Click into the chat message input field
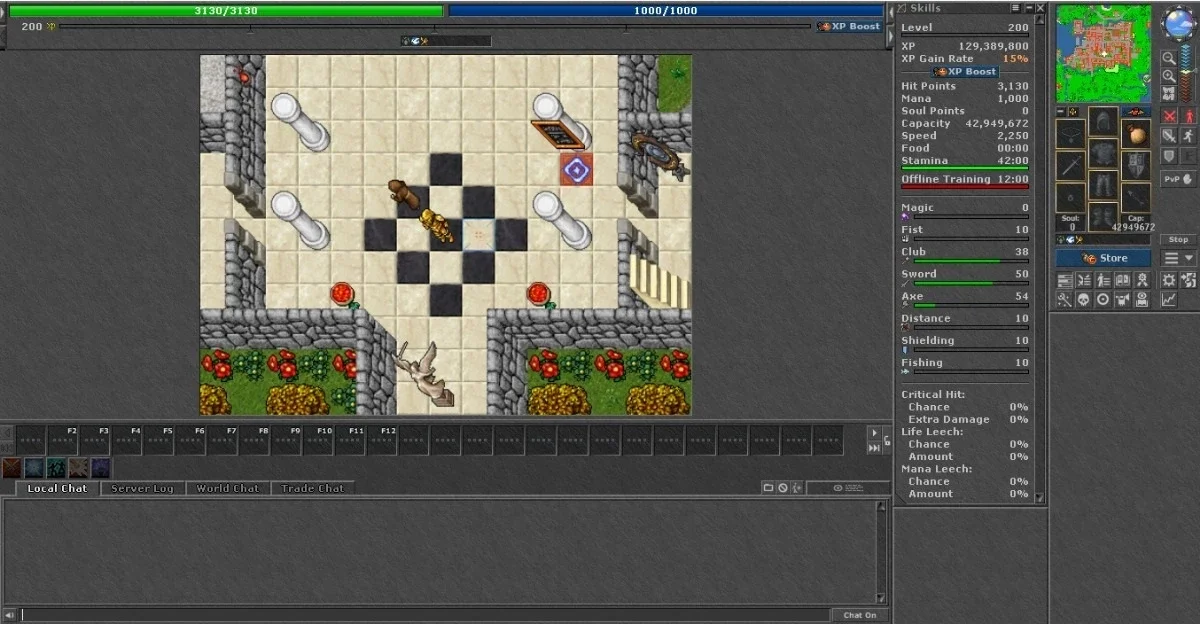 coord(425,615)
